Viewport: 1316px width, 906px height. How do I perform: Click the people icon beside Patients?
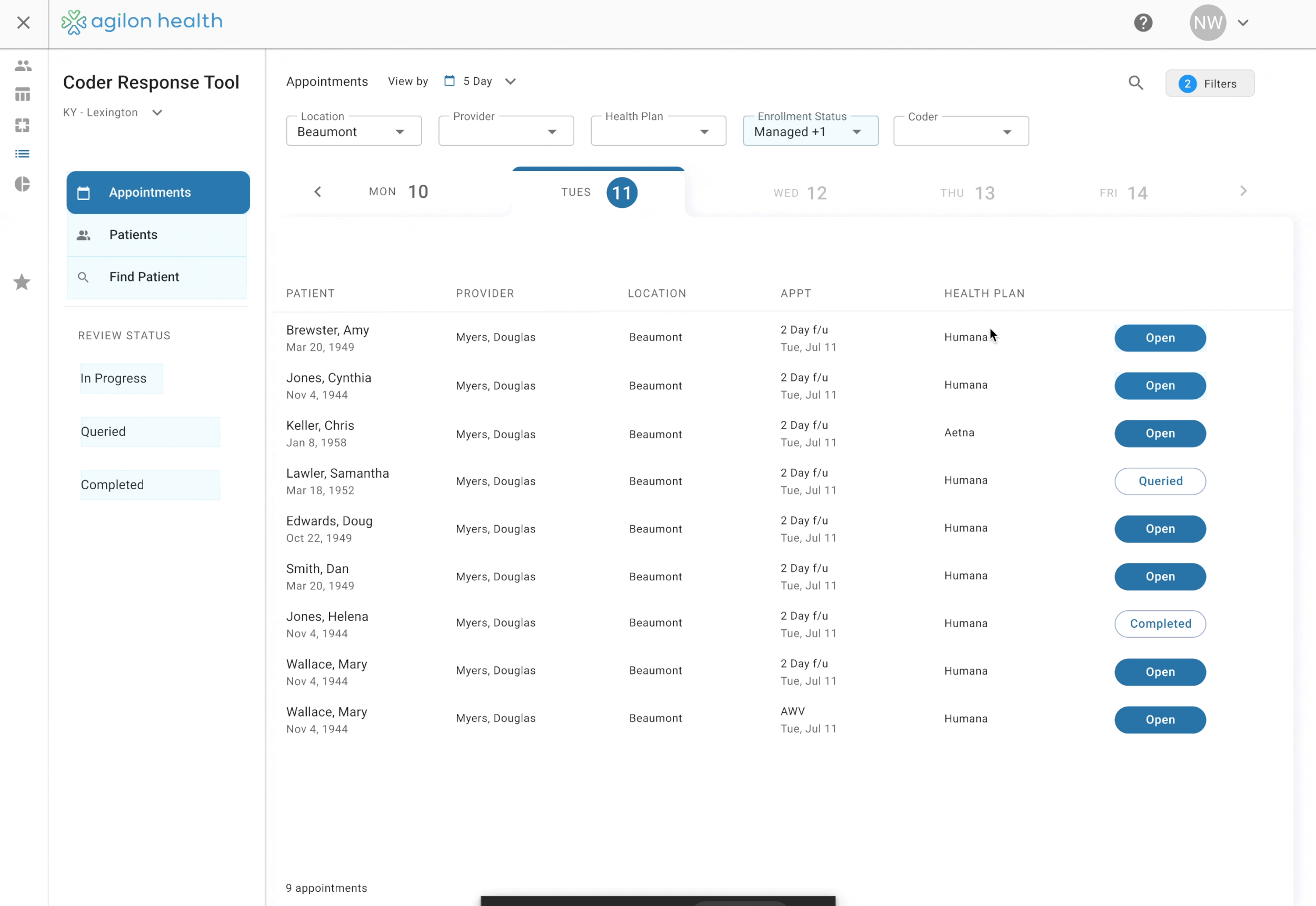click(x=84, y=235)
